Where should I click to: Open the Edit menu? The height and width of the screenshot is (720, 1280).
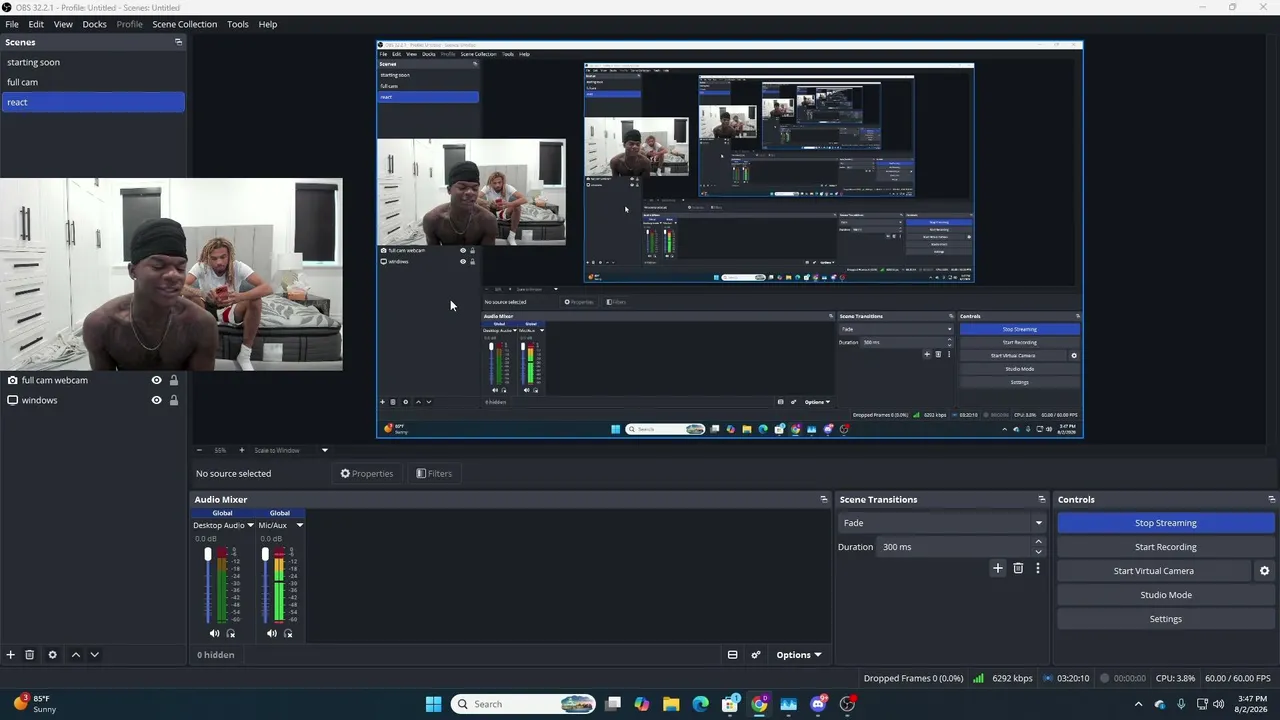(x=36, y=24)
